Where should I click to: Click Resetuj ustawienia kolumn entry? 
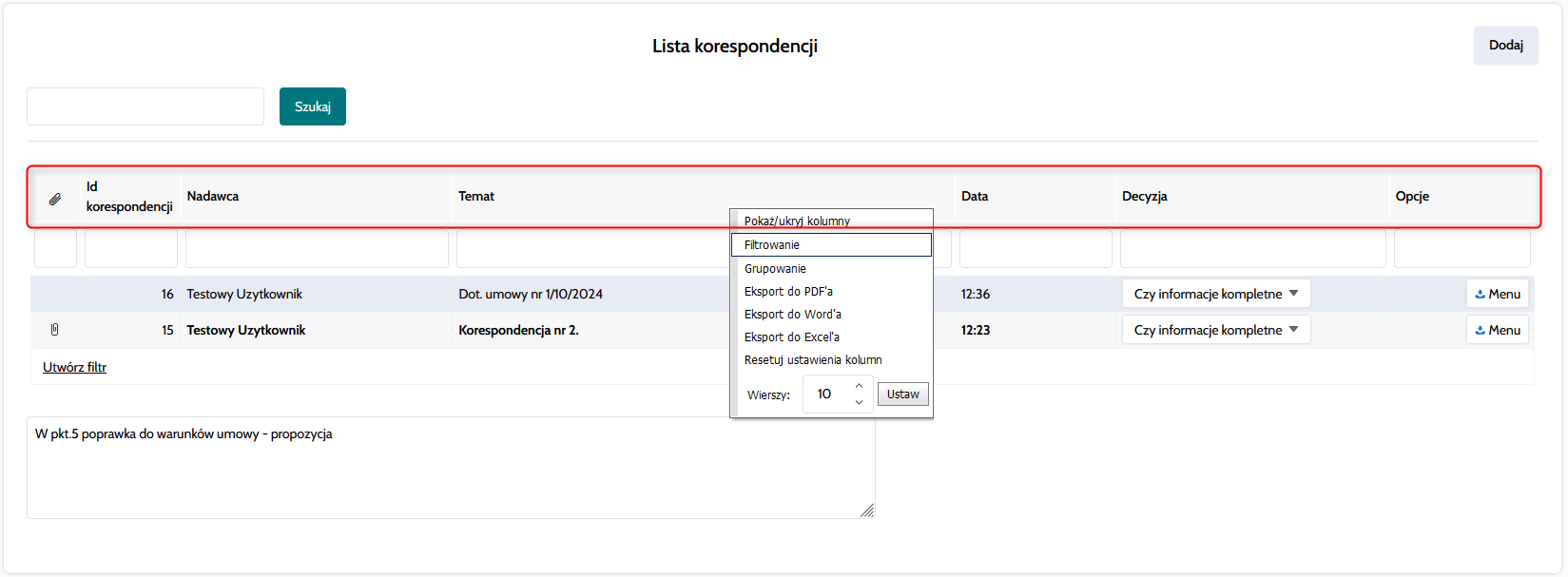tap(813, 360)
